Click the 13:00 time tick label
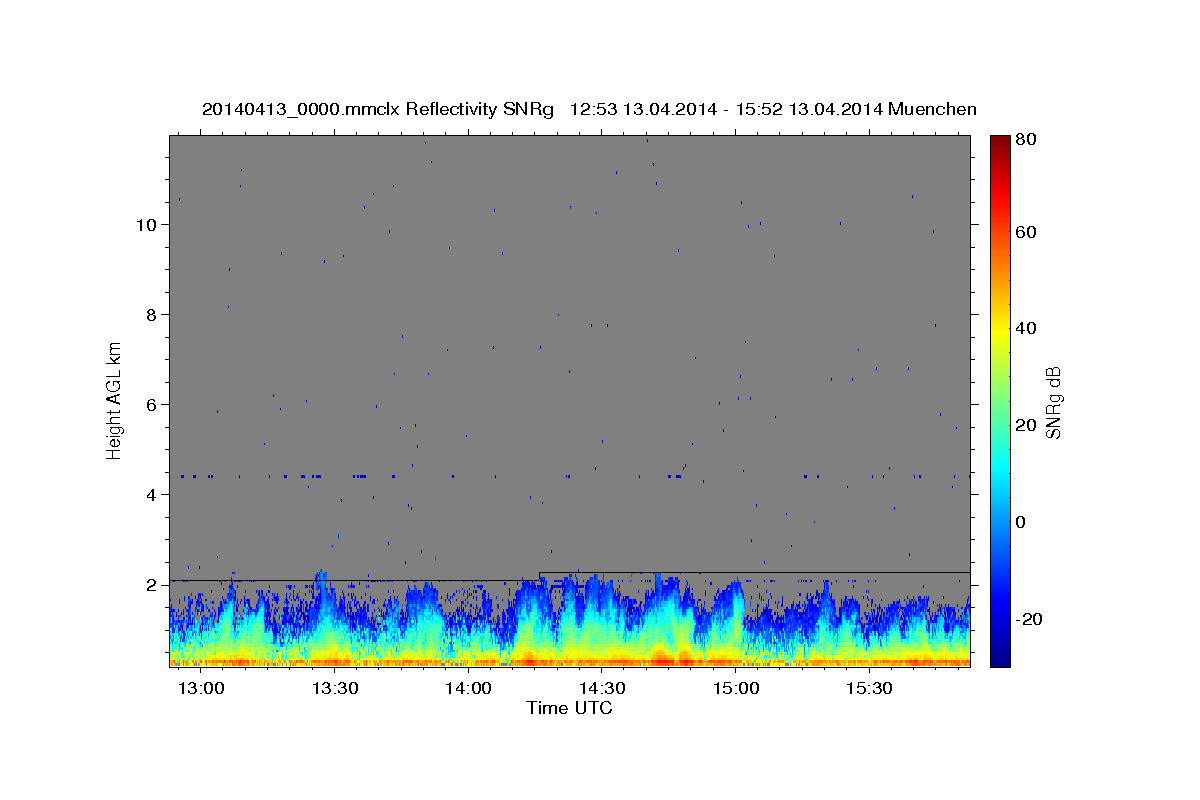This screenshot has height=800, width=1200. pyautogui.click(x=202, y=689)
